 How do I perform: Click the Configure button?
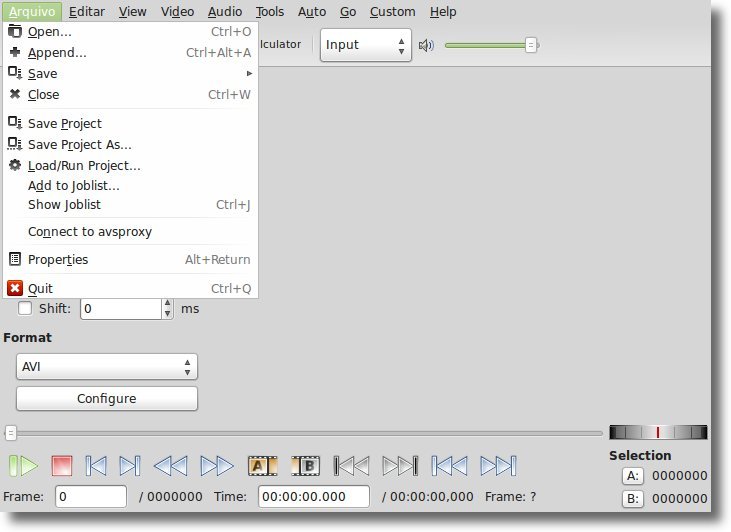(x=107, y=399)
